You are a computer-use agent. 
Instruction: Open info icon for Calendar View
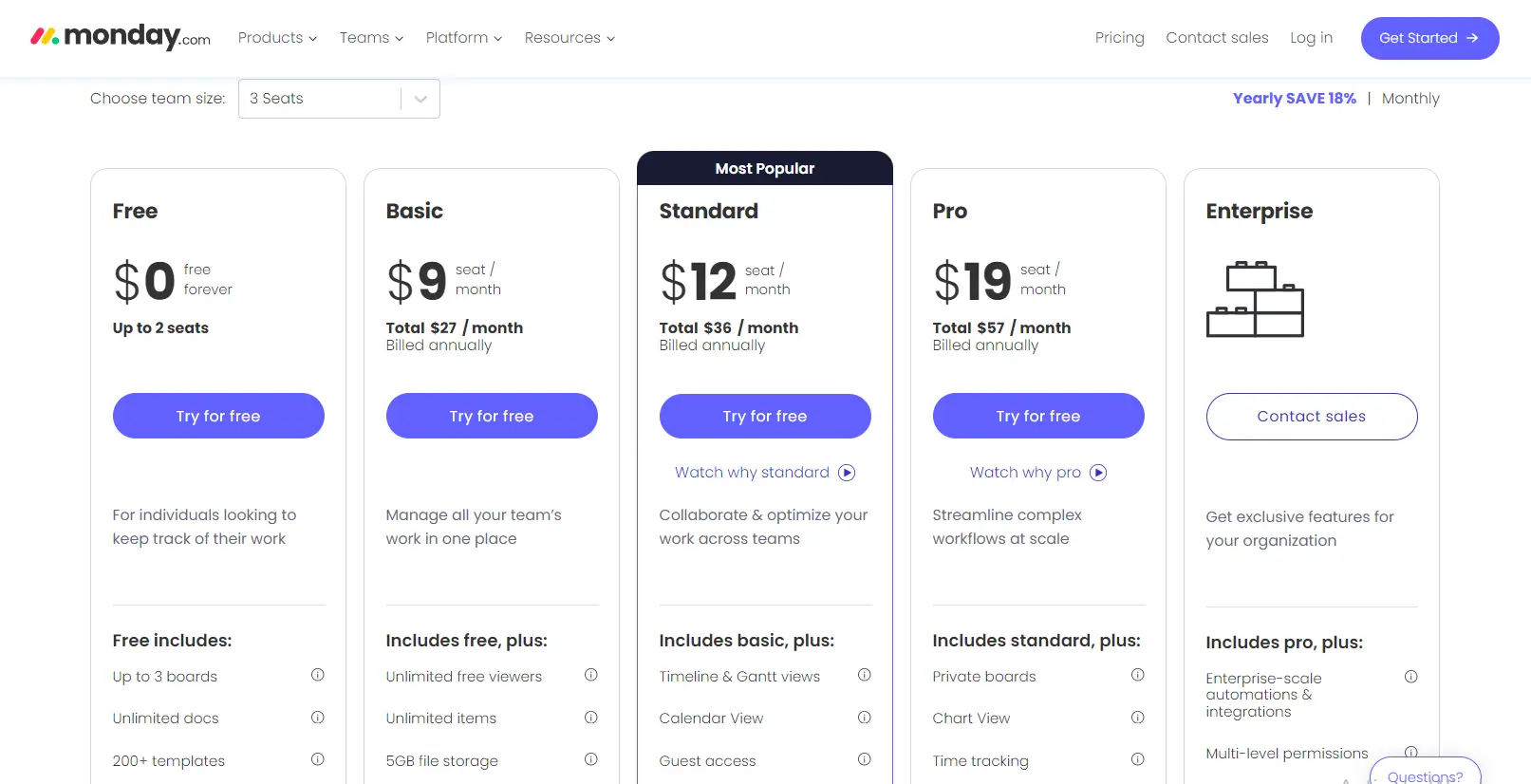click(865, 718)
